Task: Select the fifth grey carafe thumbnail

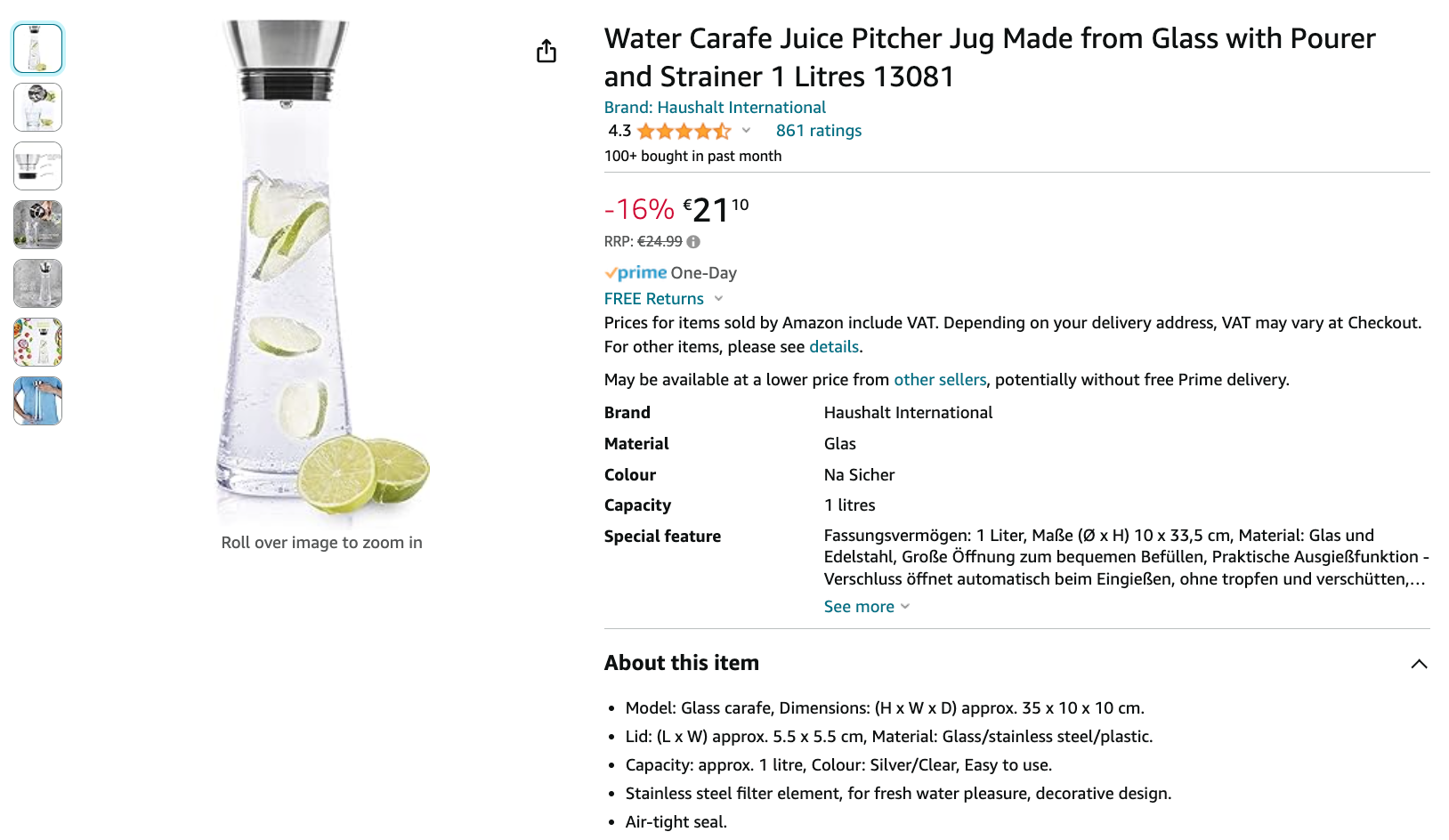Action: coord(37,283)
